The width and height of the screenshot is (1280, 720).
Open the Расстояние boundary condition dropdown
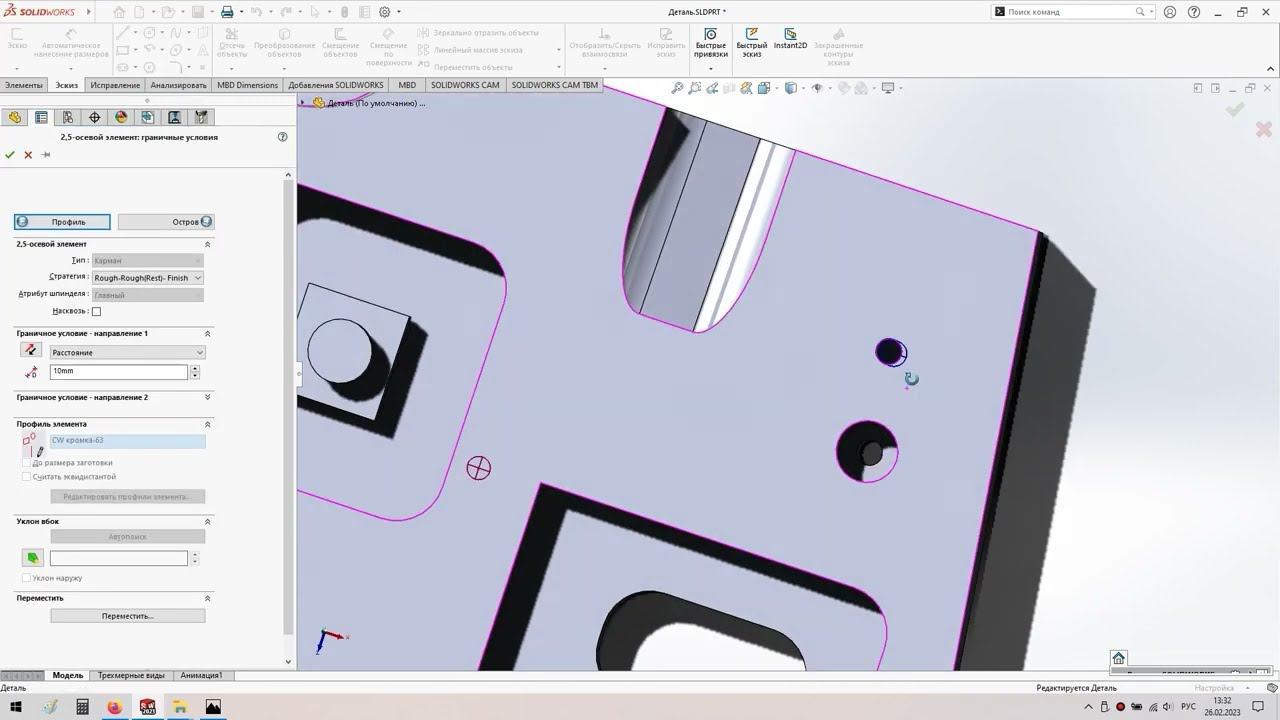[x=128, y=352]
